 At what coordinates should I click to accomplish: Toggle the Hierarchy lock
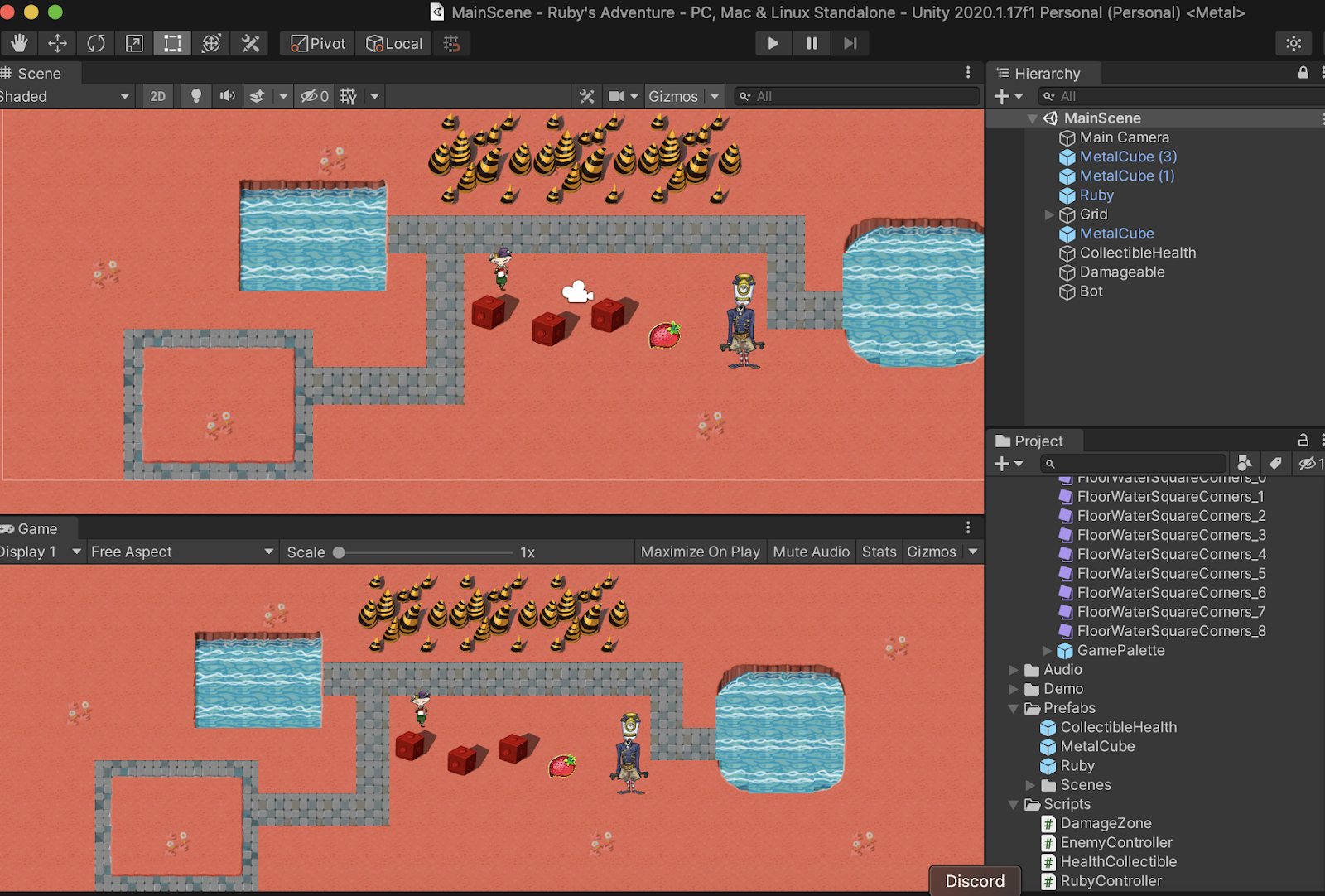tap(1303, 73)
